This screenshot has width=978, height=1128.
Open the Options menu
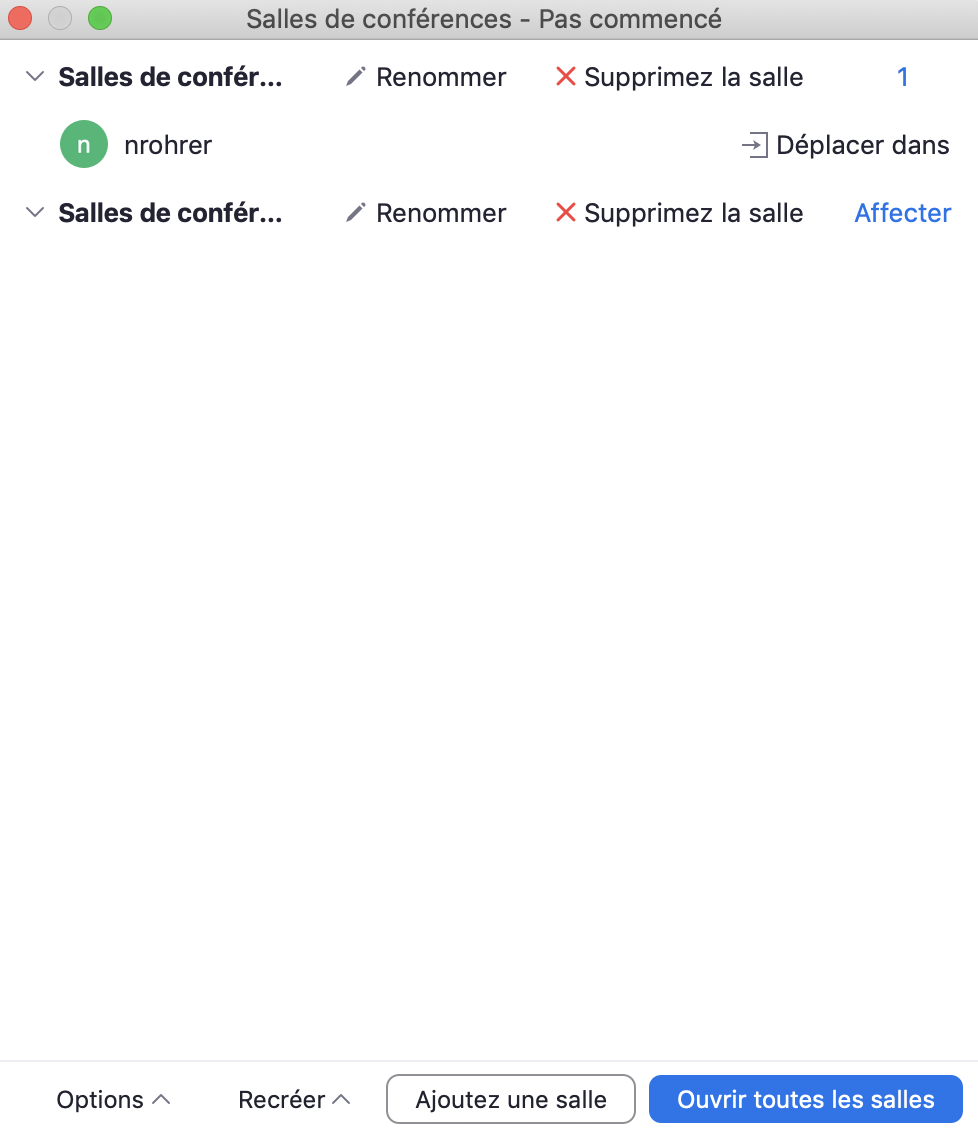(113, 1100)
